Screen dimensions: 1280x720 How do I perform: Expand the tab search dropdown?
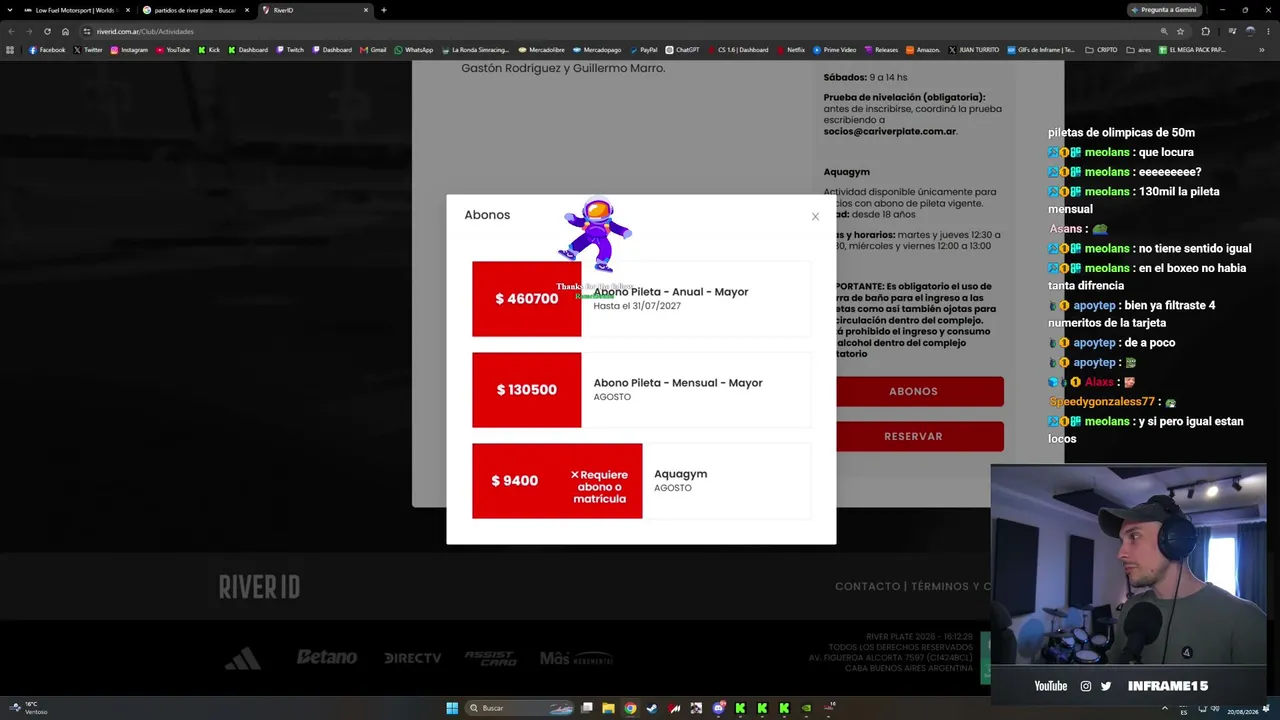(x=10, y=10)
